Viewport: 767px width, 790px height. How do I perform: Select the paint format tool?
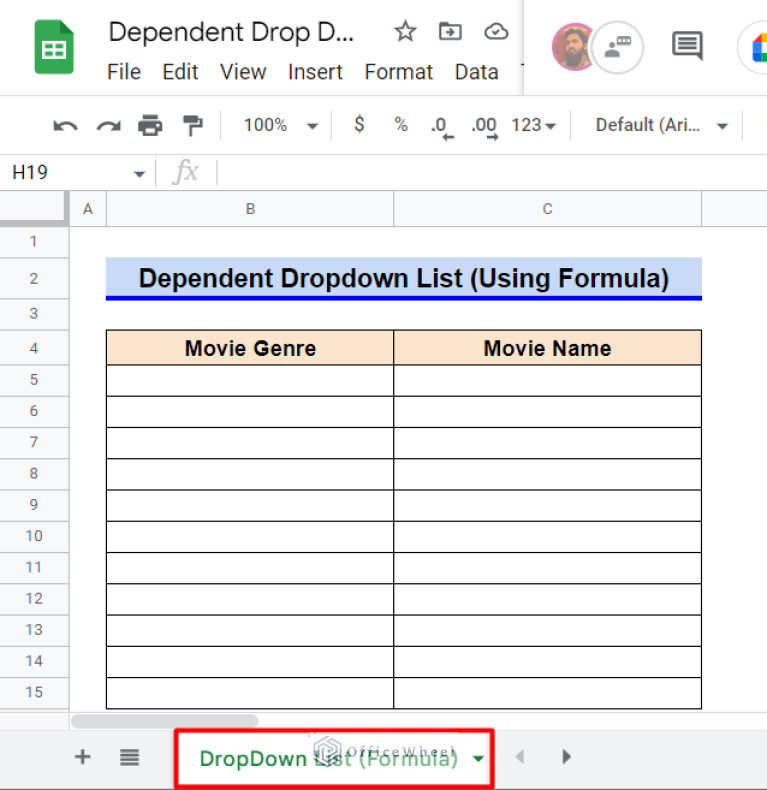192,125
